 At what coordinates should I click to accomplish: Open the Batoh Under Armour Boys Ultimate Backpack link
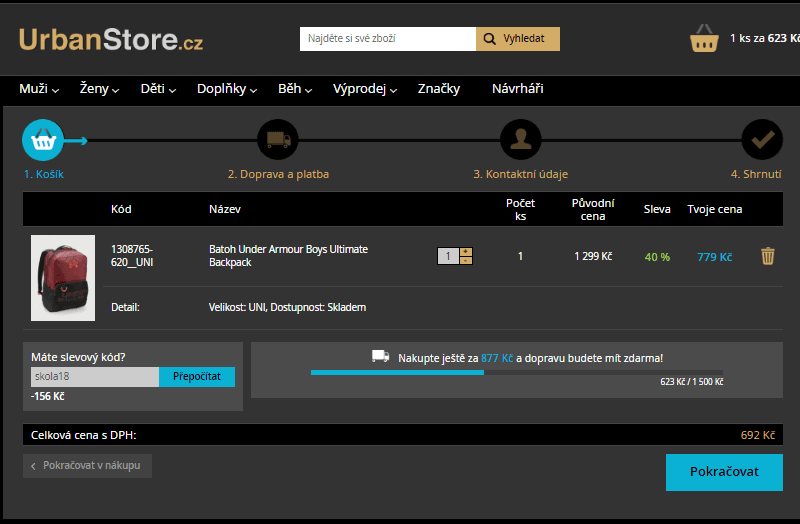pyautogui.click(x=288, y=256)
